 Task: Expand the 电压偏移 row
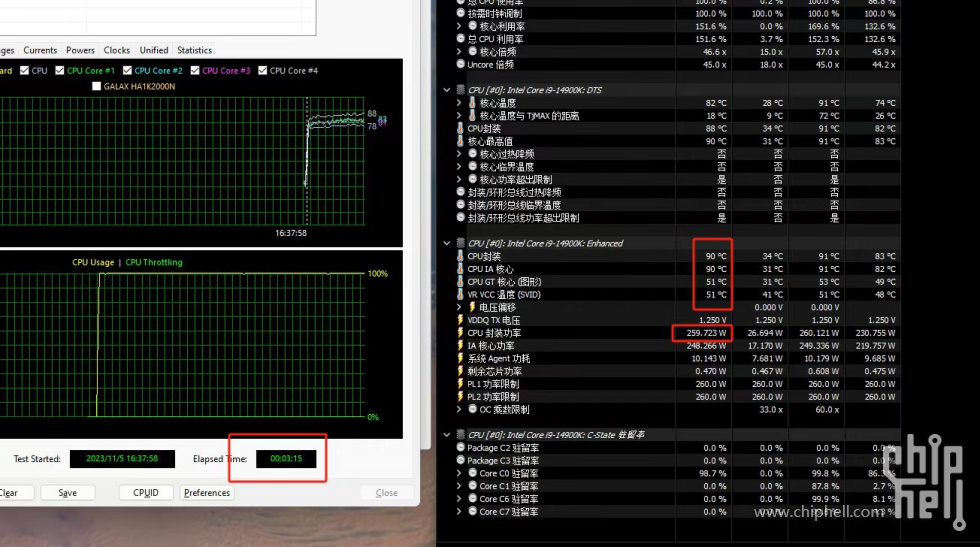click(x=459, y=308)
